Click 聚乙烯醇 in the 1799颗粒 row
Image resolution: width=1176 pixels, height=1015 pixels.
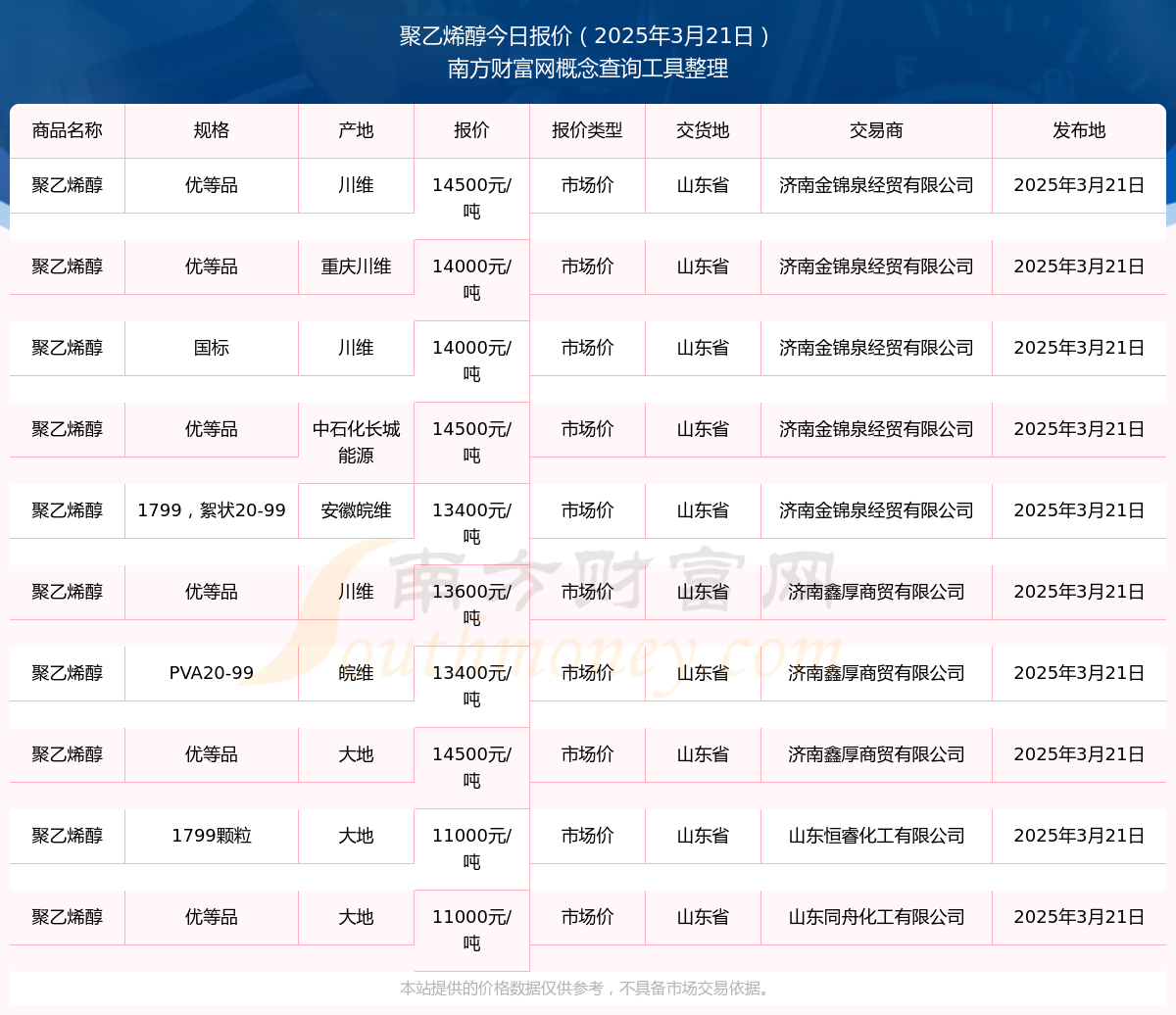(67, 836)
